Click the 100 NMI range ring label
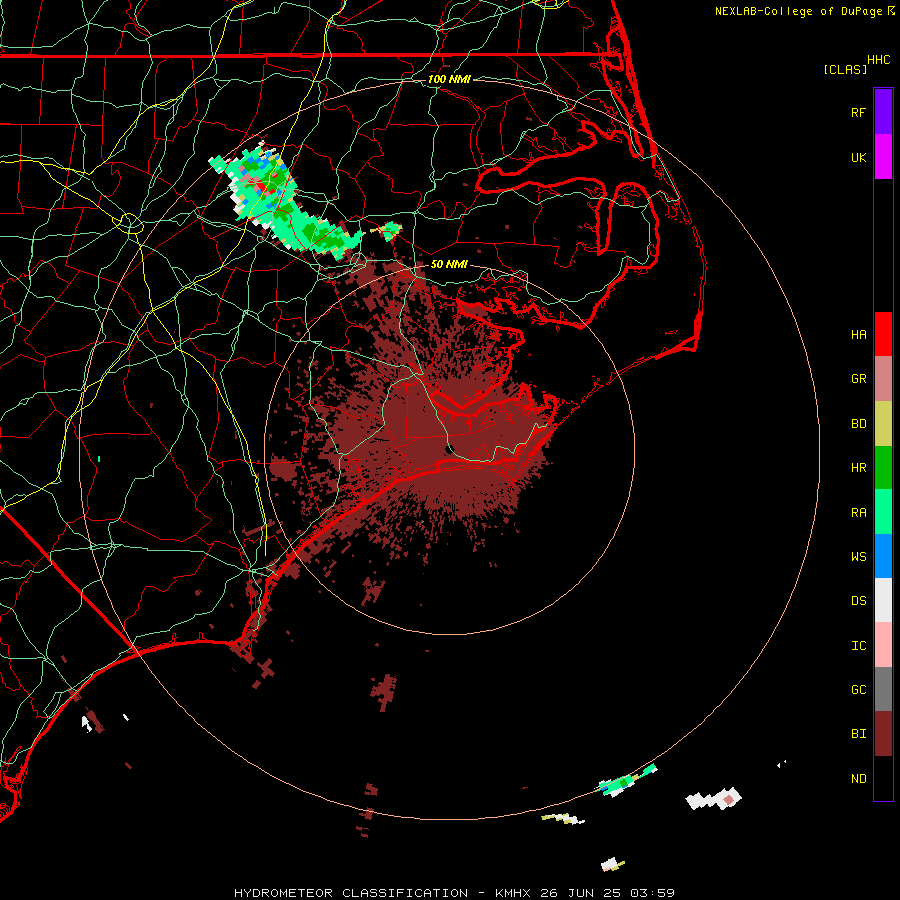Viewport: 900px width, 900px height. pyautogui.click(x=449, y=79)
